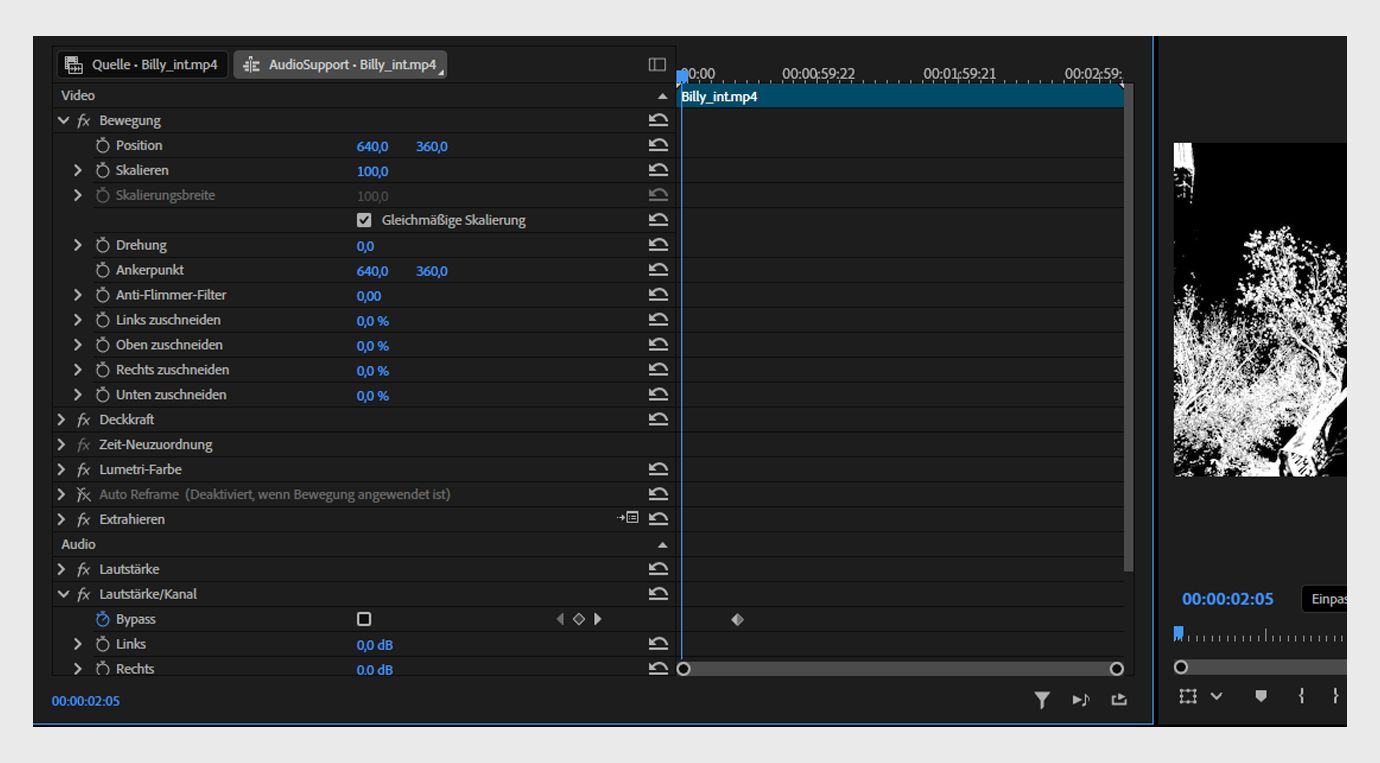Reset the Anti-Flimmer-Filter value
This screenshot has width=1380, height=763.
click(658, 295)
